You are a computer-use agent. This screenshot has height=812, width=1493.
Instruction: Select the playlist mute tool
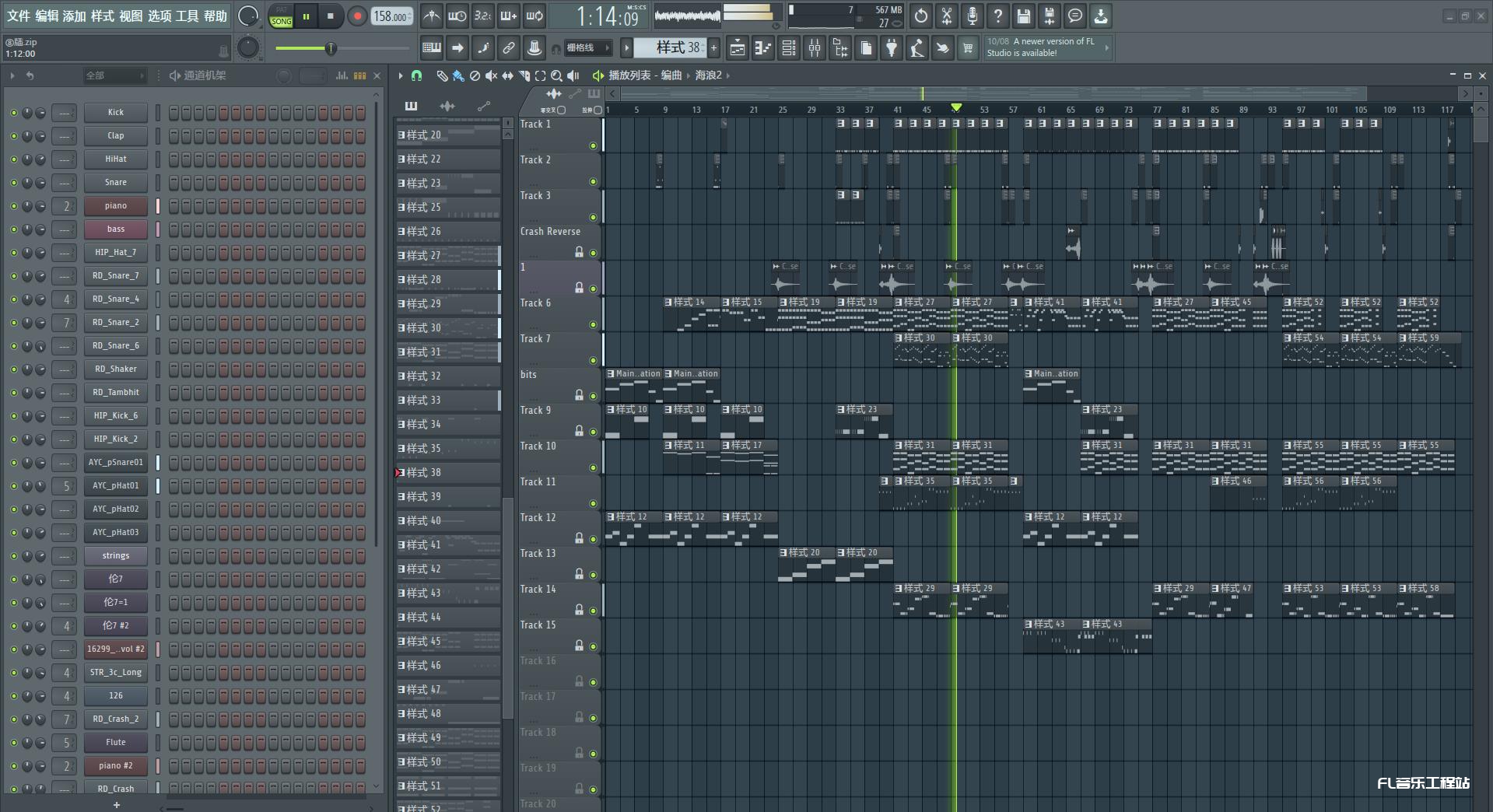[x=491, y=75]
